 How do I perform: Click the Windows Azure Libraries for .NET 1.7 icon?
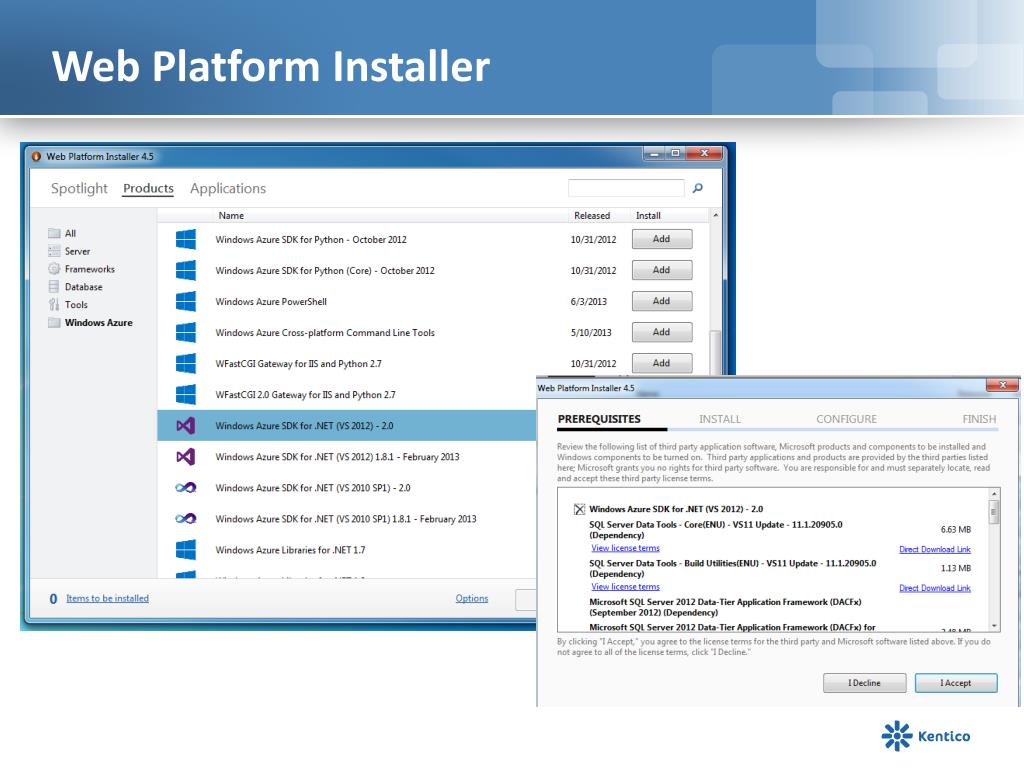click(x=186, y=549)
